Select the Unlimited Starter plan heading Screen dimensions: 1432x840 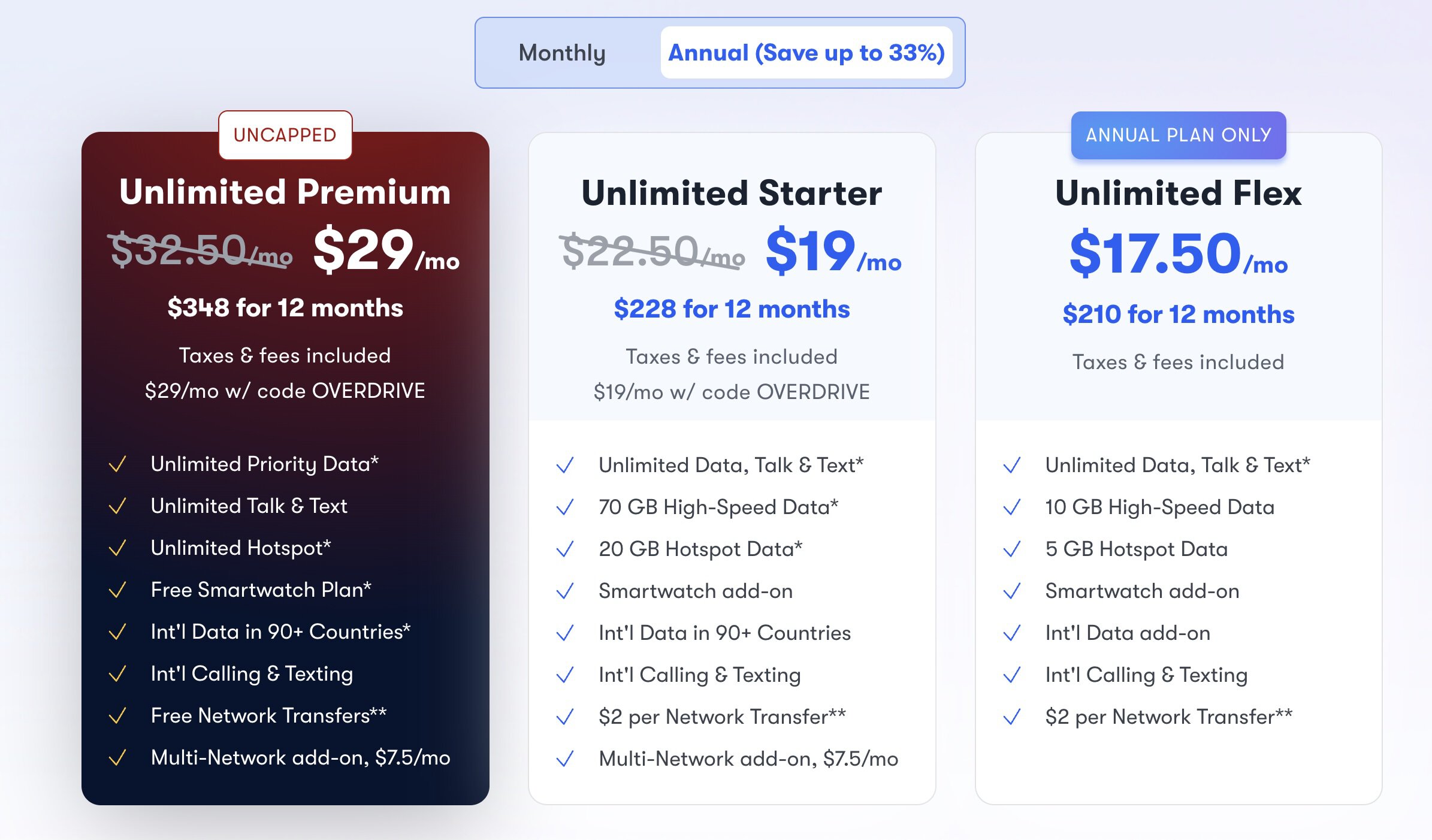pyautogui.click(x=732, y=193)
